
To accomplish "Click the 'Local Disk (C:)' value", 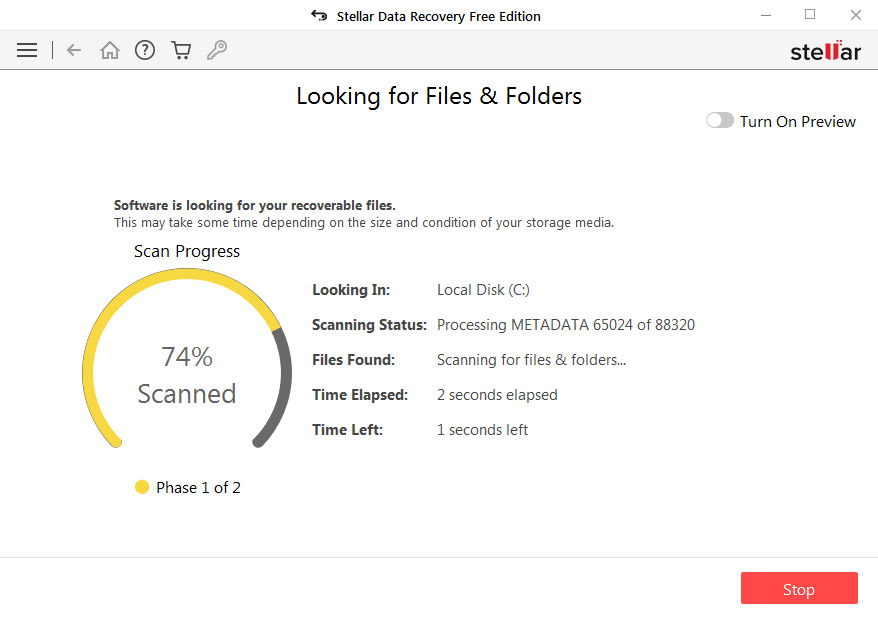I will [x=483, y=290].
